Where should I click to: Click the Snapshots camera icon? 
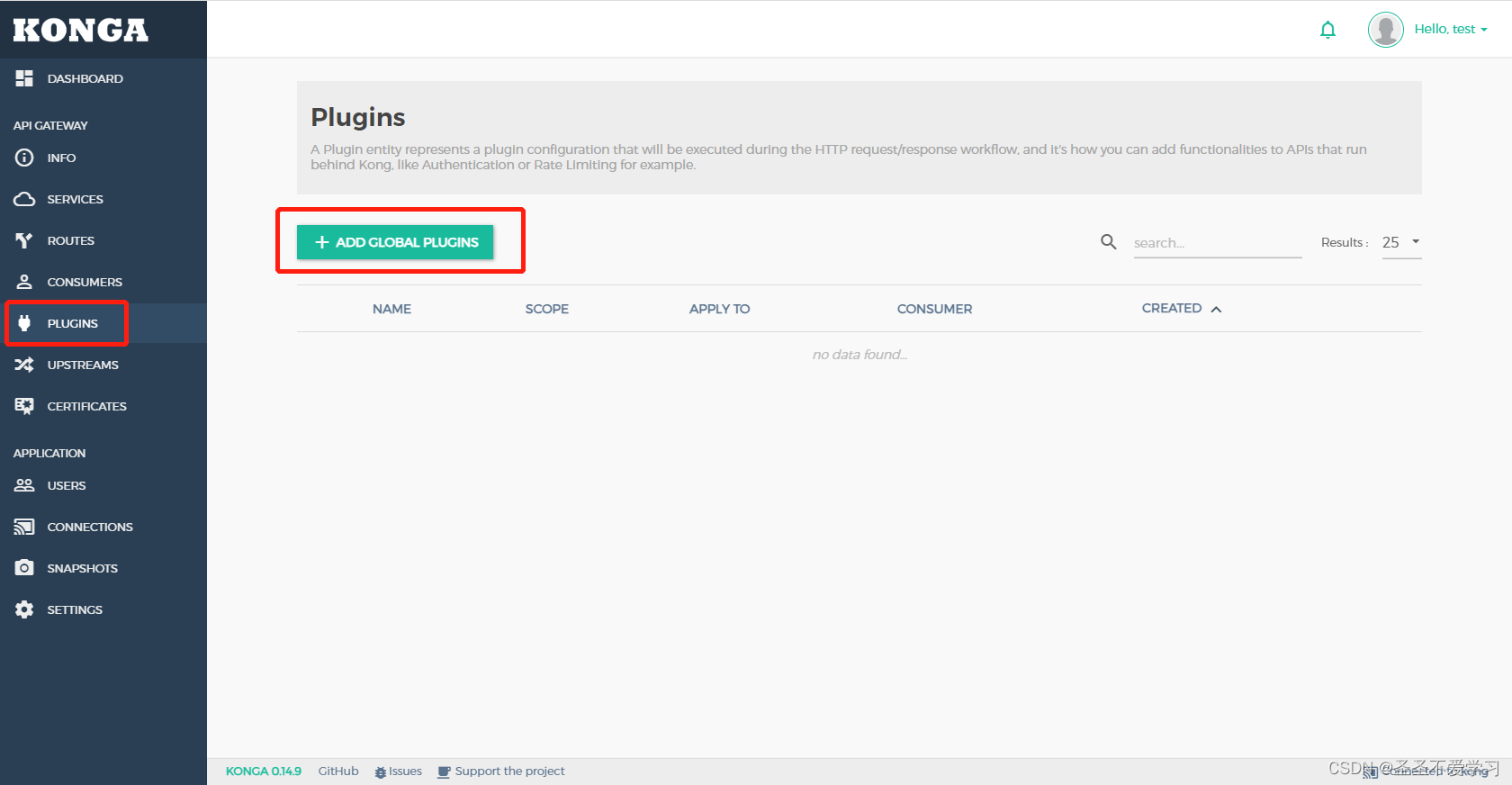pos(24,568)
